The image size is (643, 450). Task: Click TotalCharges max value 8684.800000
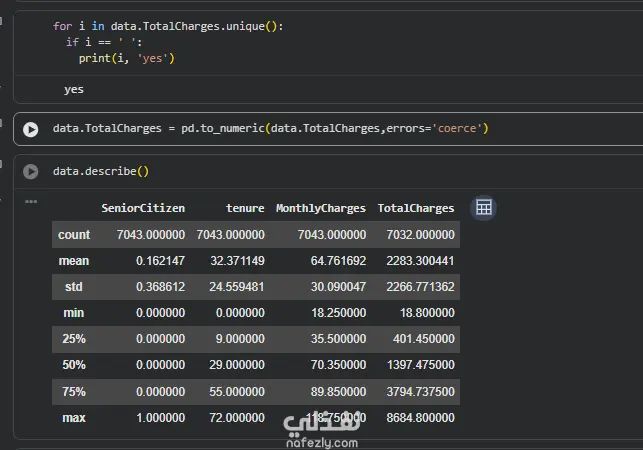[420, 418]
